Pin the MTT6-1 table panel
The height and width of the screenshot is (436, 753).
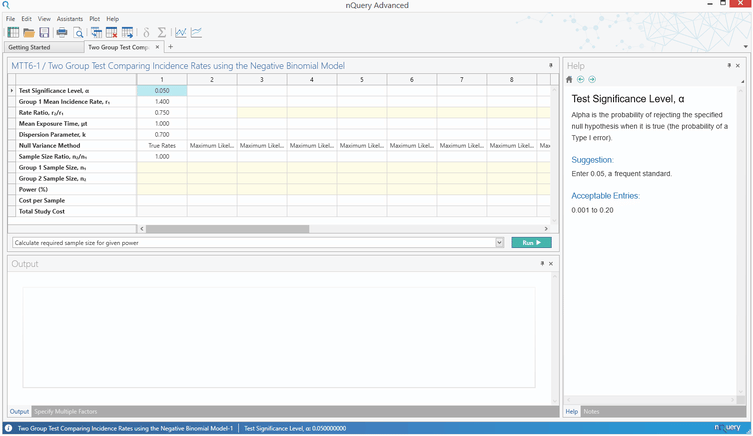click(551, 65)
